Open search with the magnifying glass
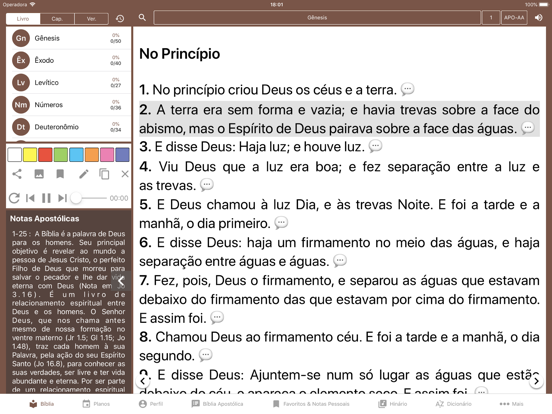This screenshot has height=414, width=552. pyautogui.click(x=142, y=17)
